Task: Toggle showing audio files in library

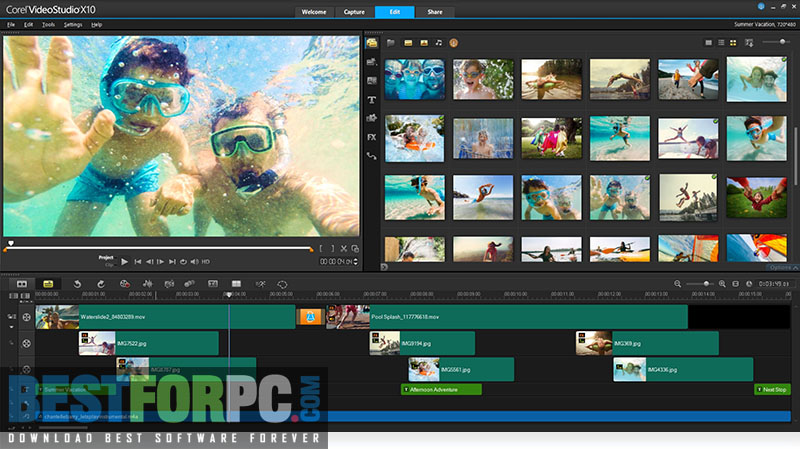Action: coord(439,43)
